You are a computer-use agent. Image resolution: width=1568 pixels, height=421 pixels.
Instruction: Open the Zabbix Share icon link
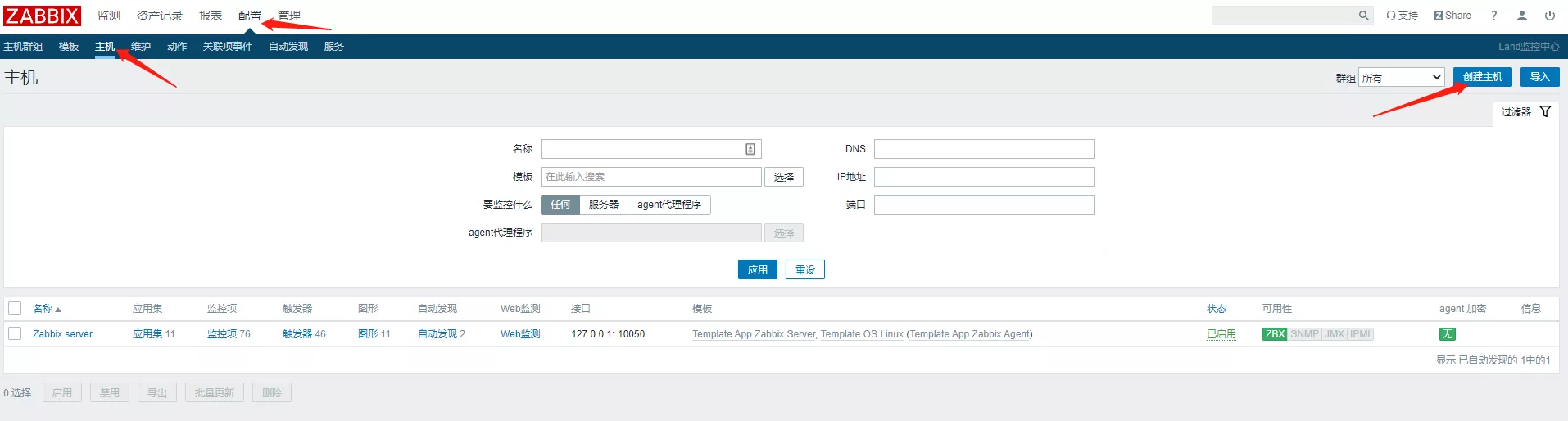(x=1452, y=16)
